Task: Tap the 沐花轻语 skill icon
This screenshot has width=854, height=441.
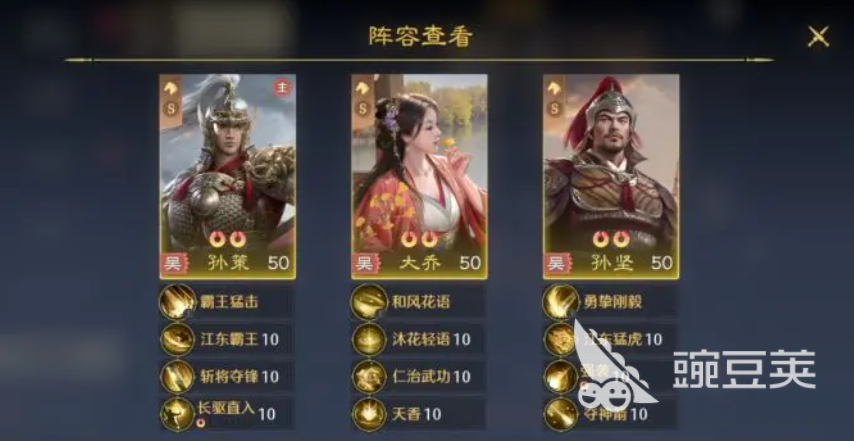Action: (369, 339)
